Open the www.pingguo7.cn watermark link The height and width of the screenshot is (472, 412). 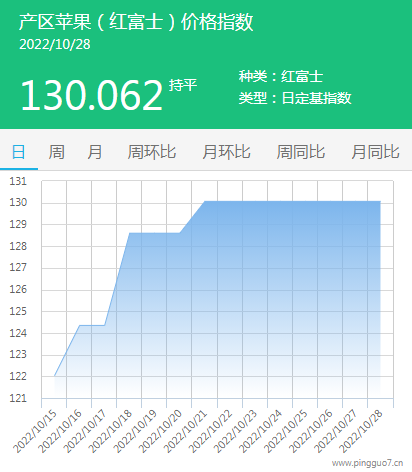367,463
